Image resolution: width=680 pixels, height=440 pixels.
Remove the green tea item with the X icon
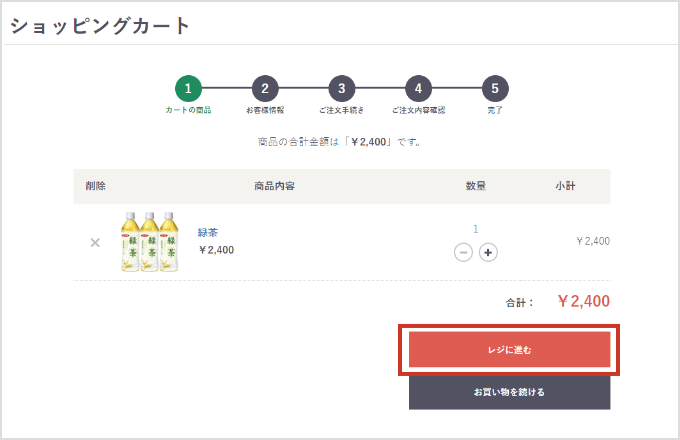click(95, 242)
